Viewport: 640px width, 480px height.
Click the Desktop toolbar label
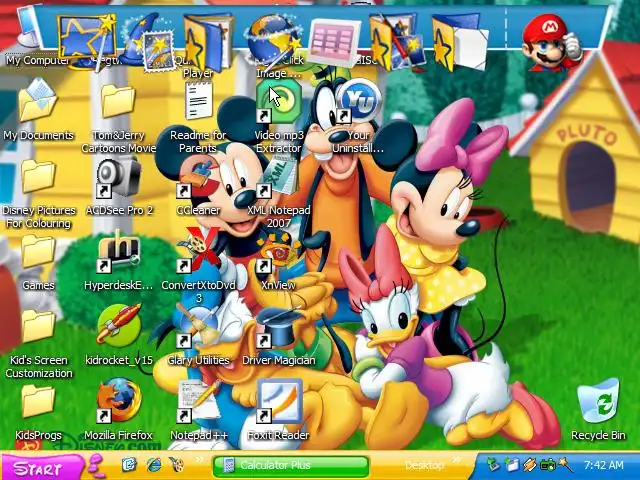point(424,465)
